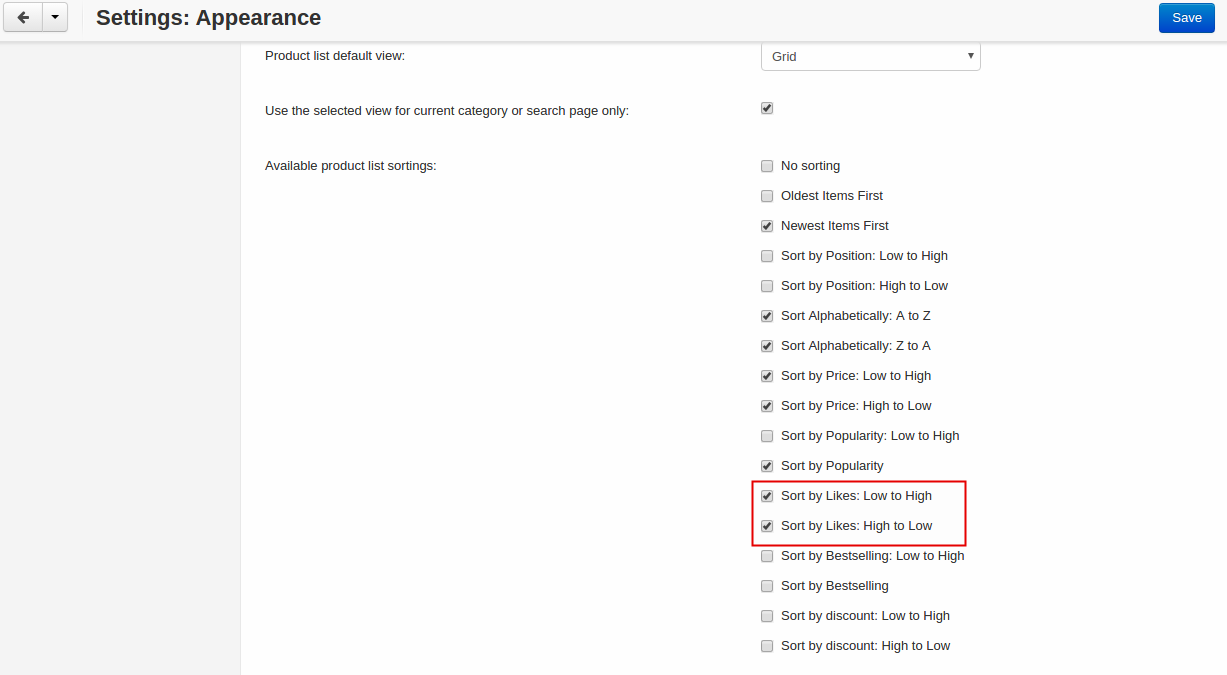Click the back arrow icon
Viewport: 1227px width, 675px height.
tap(23, 17)
